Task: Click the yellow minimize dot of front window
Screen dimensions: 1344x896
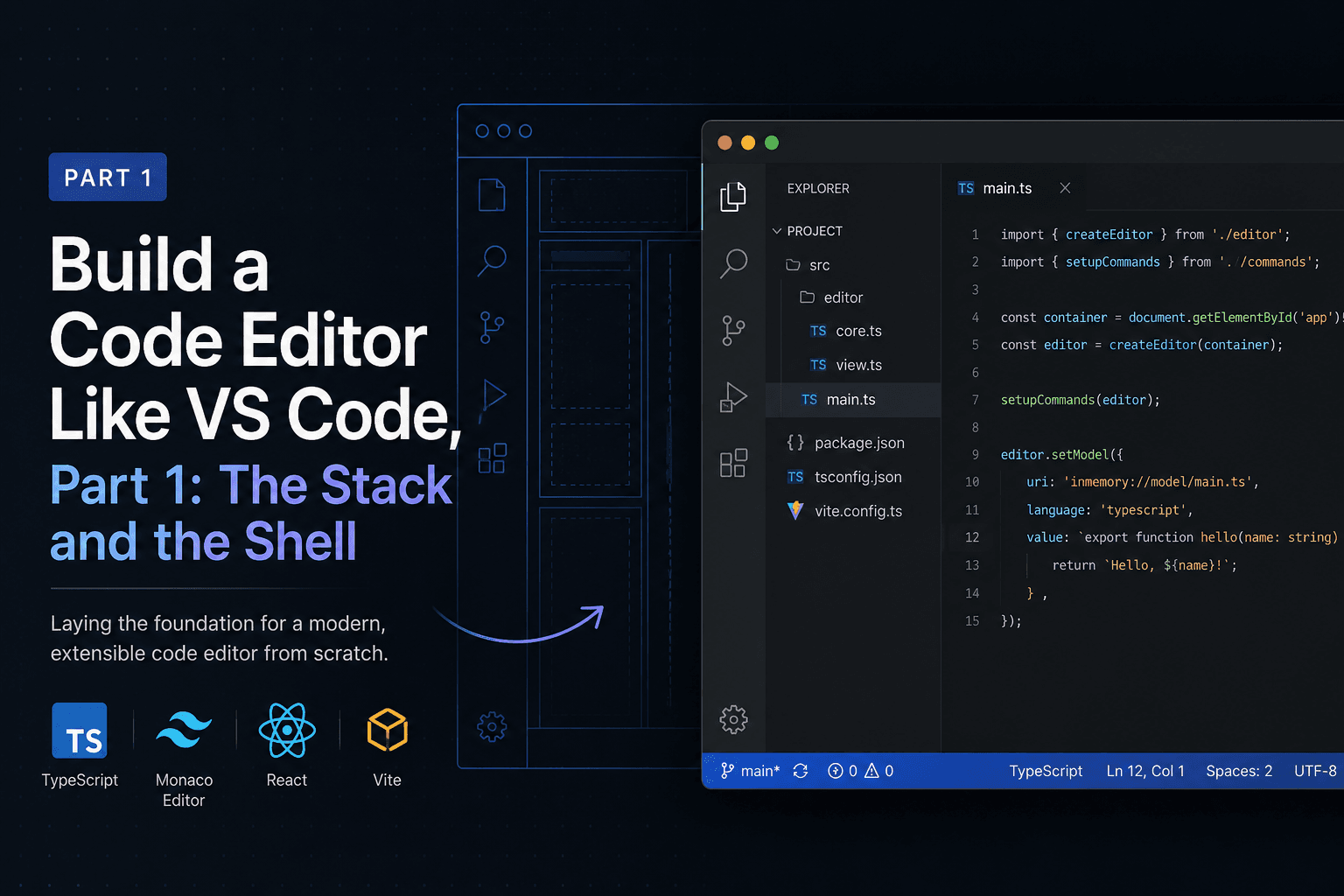Action: [748, 143]
